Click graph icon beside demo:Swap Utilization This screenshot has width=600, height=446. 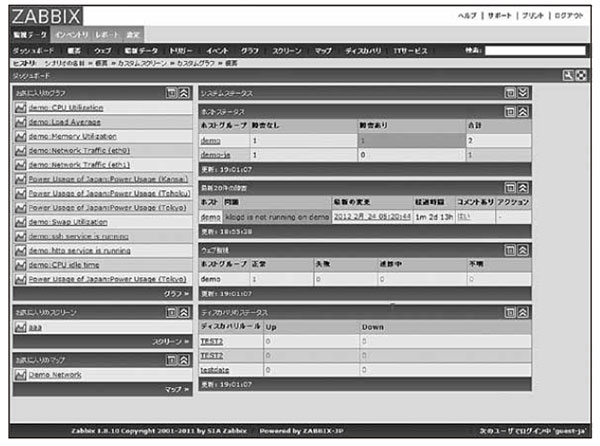pos(20,222)
